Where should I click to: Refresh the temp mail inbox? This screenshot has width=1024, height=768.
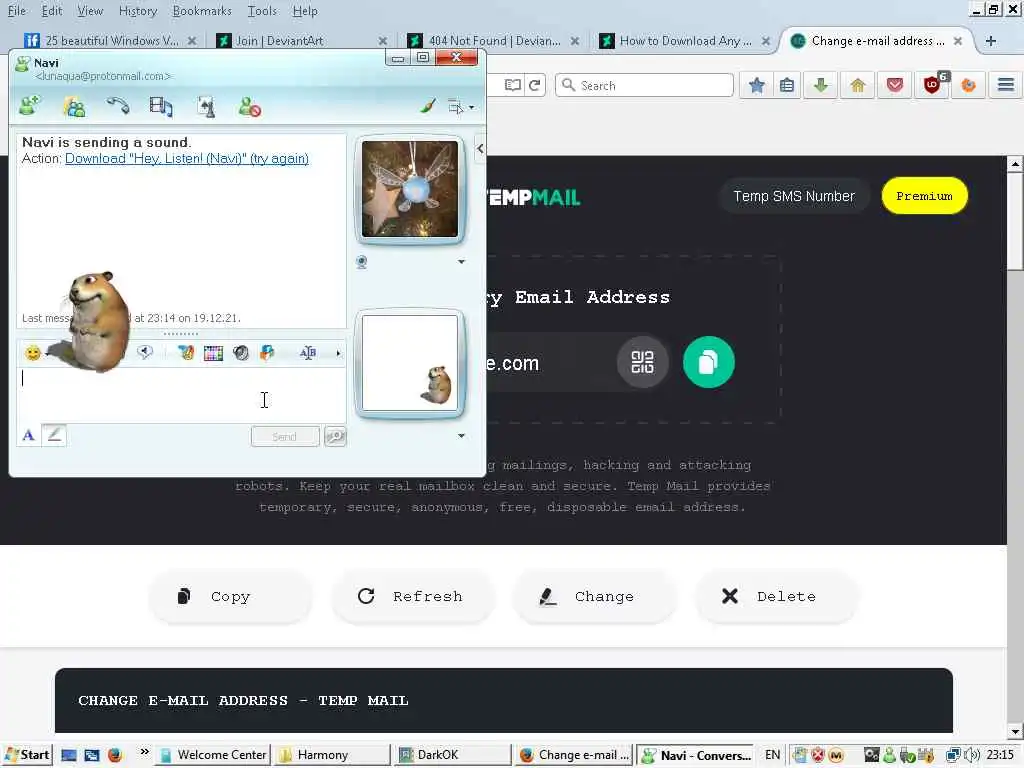413,596
